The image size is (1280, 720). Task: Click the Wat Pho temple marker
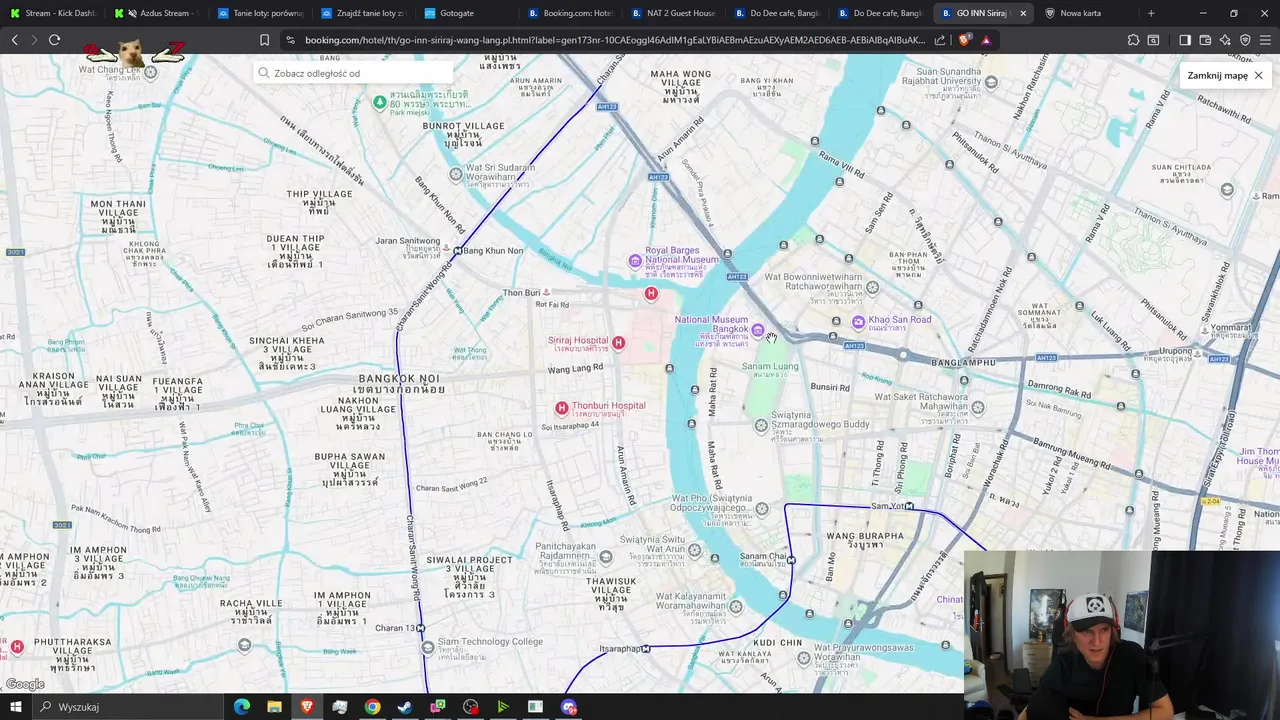pos(762,509)
